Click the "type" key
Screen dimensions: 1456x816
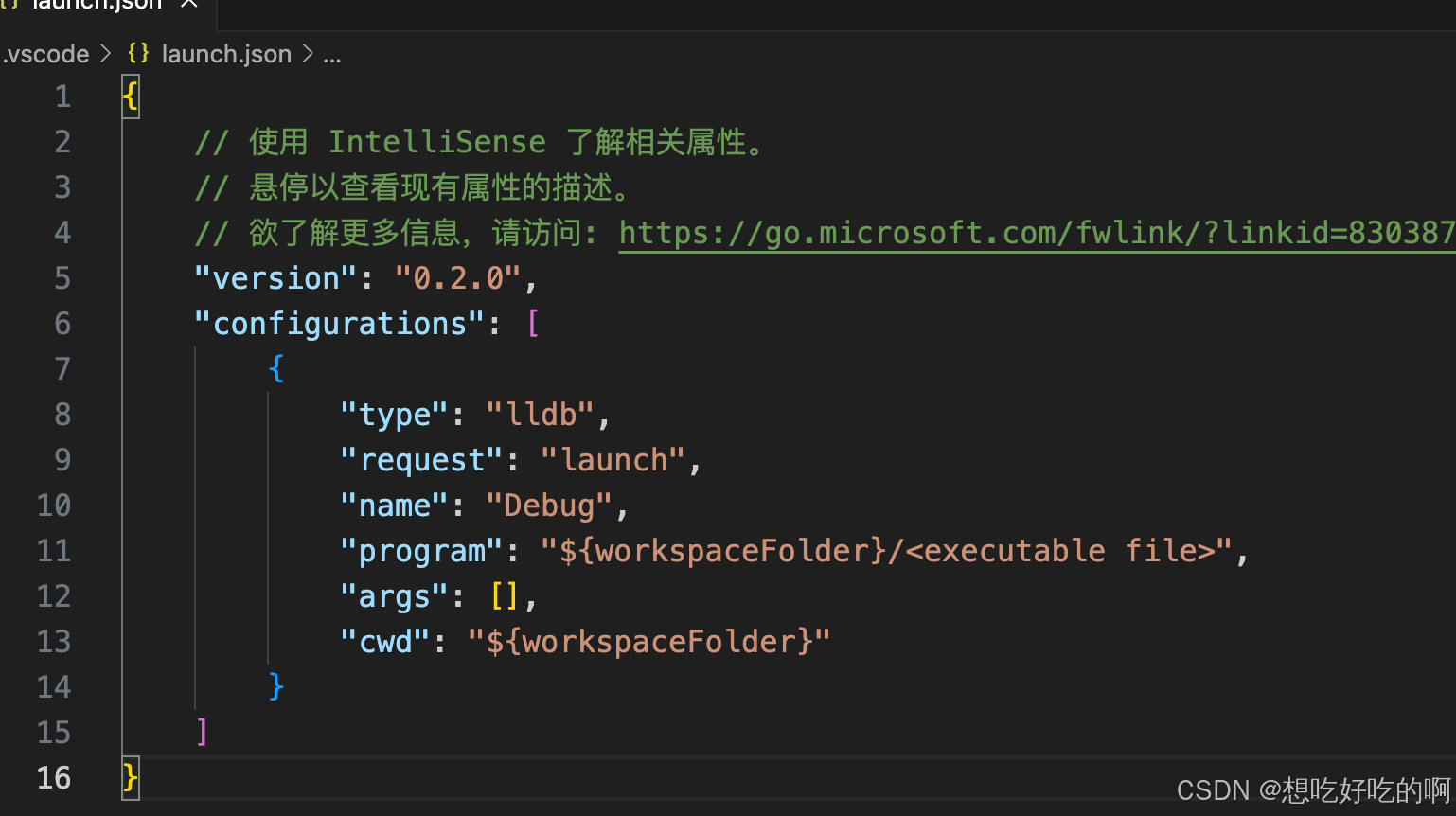[x=394, y=415]
